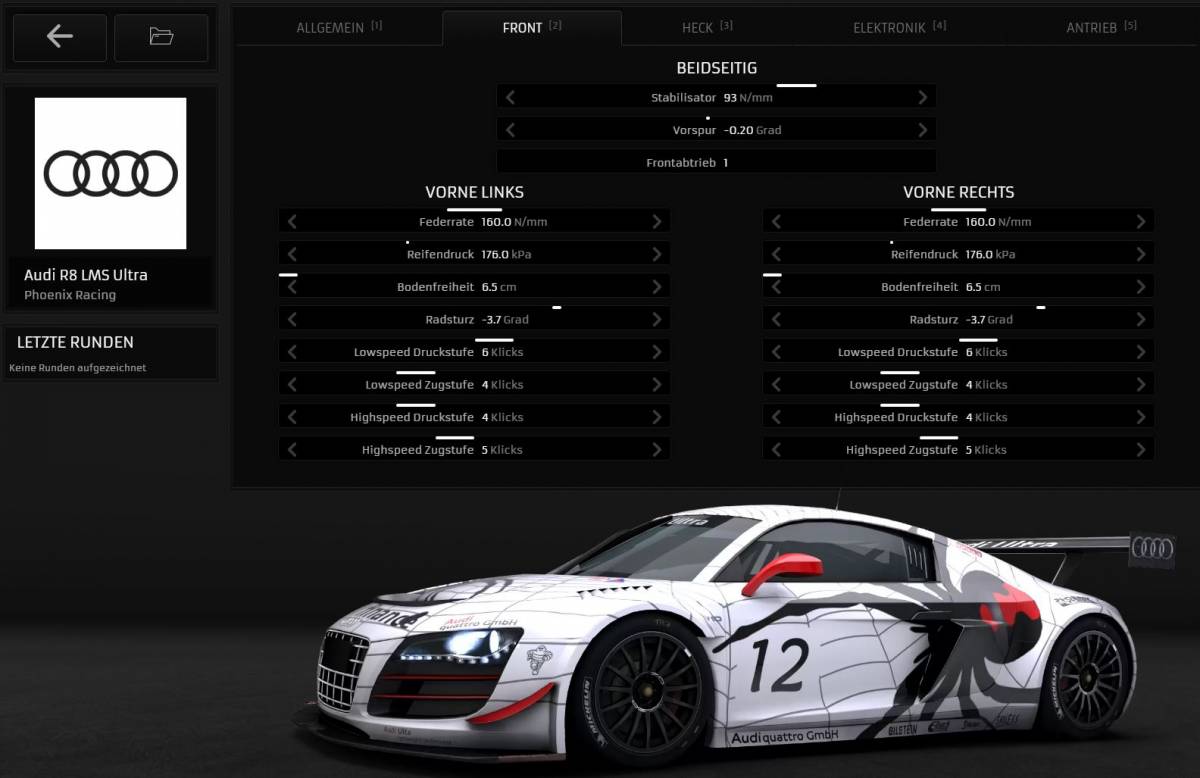Open the load setup folder icon
1200x778 pixels.
[161, 37]
